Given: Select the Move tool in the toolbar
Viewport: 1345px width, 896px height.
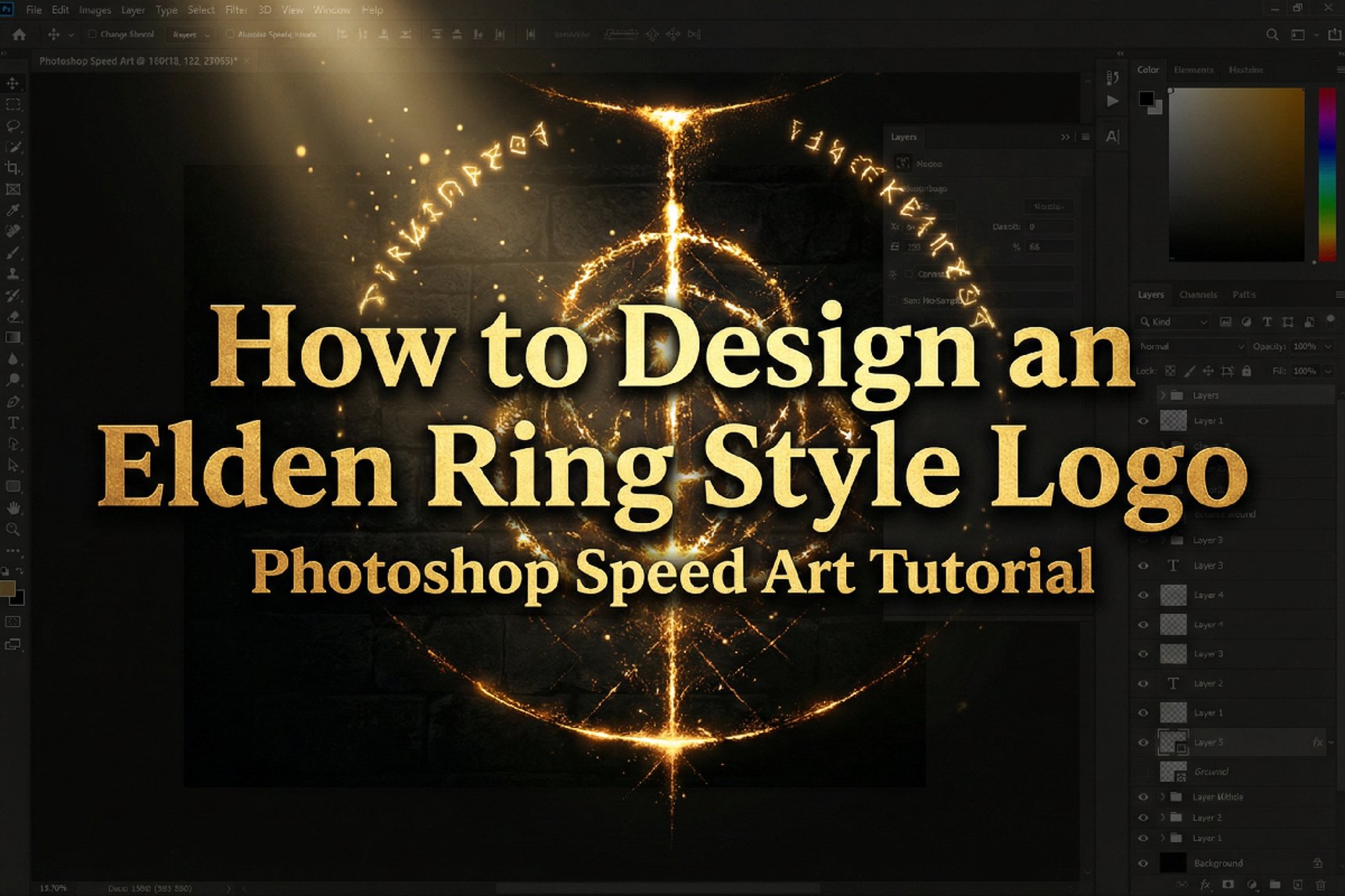Looking at the screenshot, I should coord(13,83).
